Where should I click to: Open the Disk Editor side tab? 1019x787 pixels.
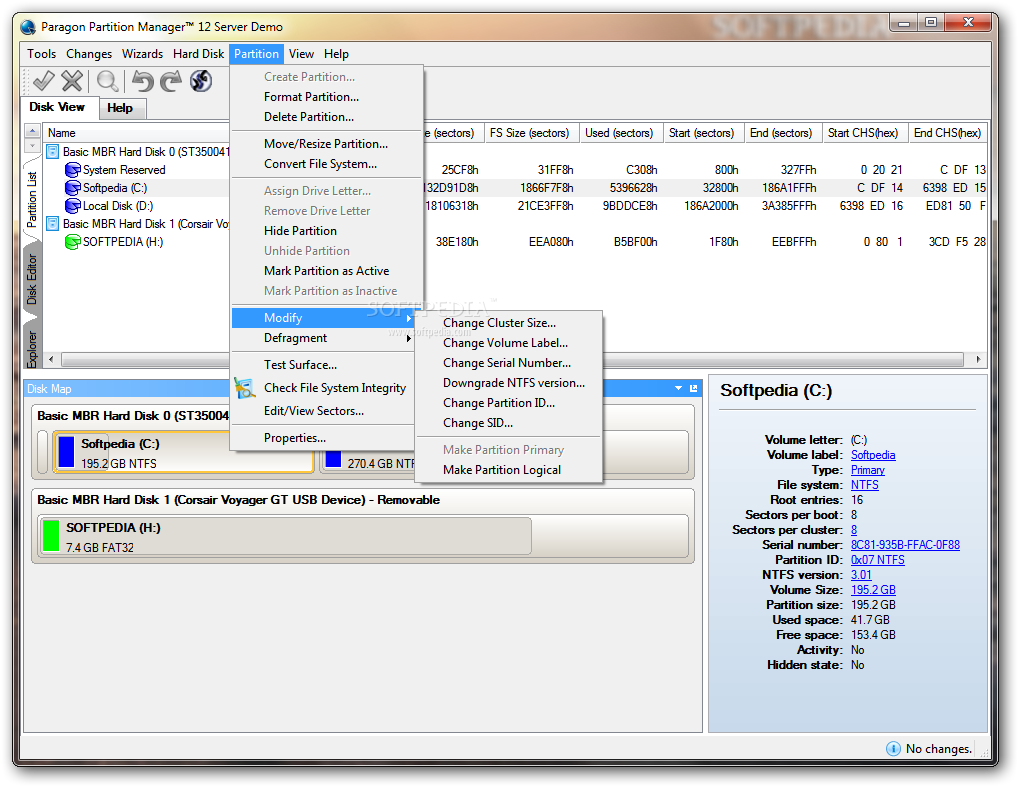pos(32,279)
